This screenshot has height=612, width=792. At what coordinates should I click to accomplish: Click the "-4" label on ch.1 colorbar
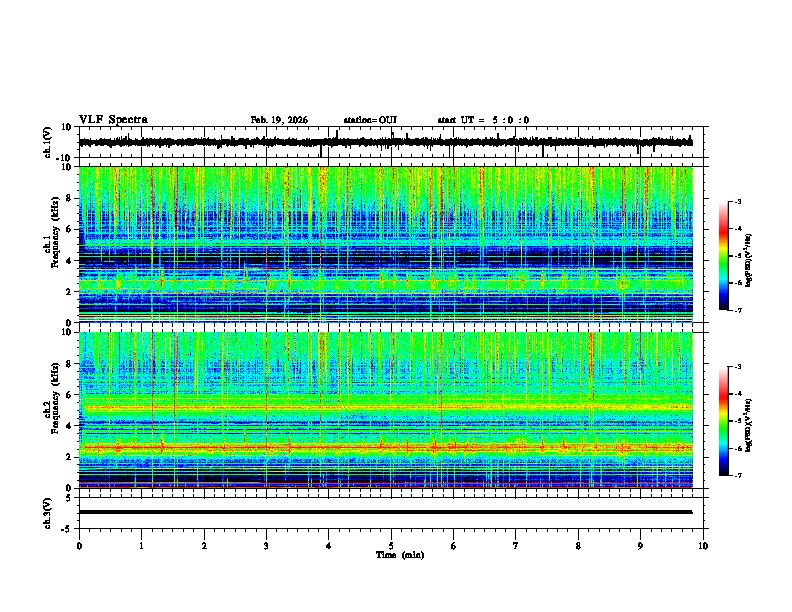[738, 229]
